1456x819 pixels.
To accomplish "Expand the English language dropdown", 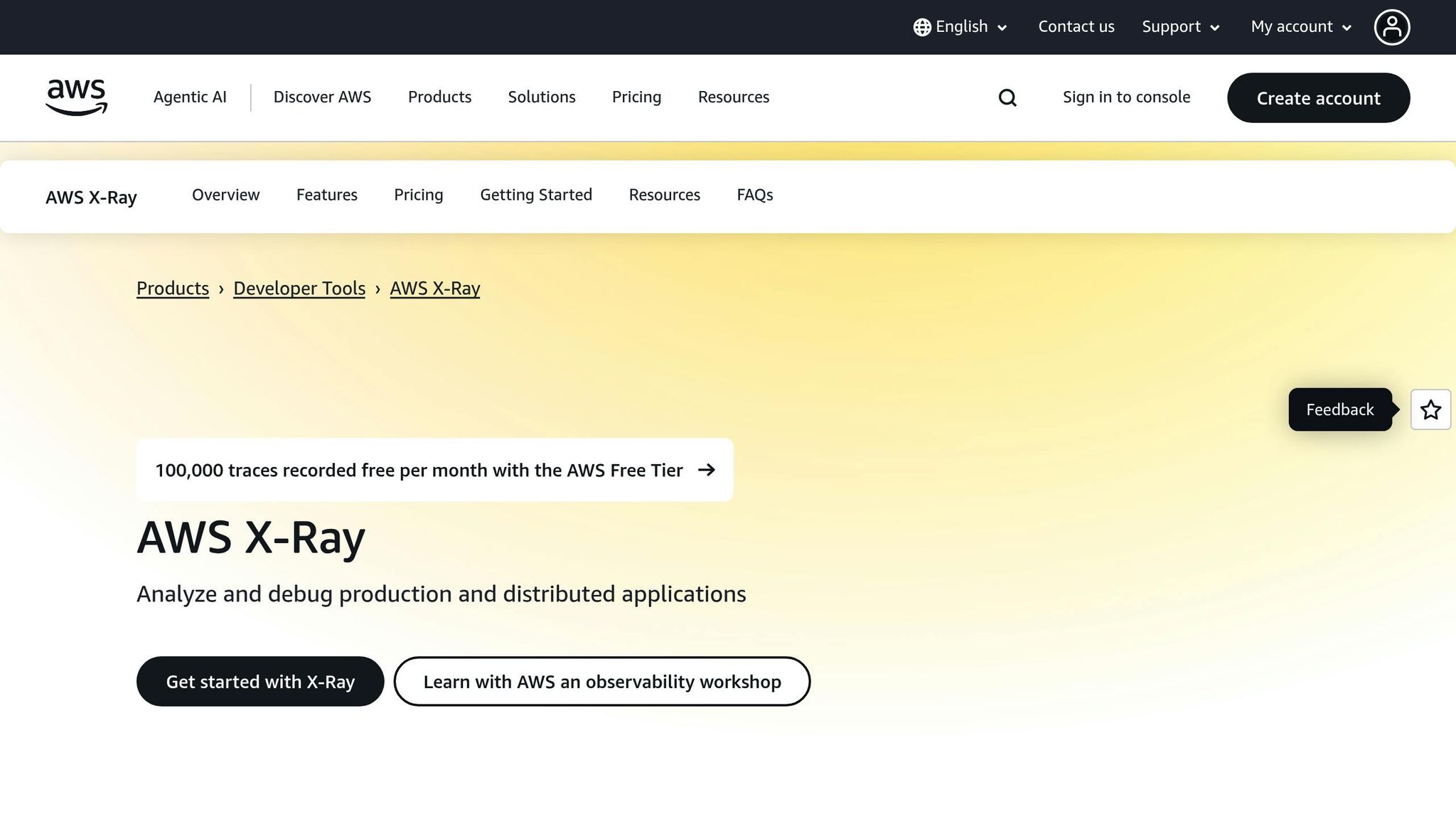I will point(961,26).
